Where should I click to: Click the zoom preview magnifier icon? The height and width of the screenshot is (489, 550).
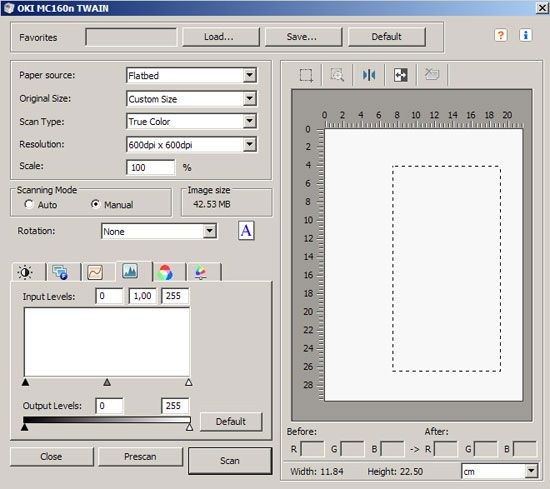pyautogui.click(x=337, y=75)
